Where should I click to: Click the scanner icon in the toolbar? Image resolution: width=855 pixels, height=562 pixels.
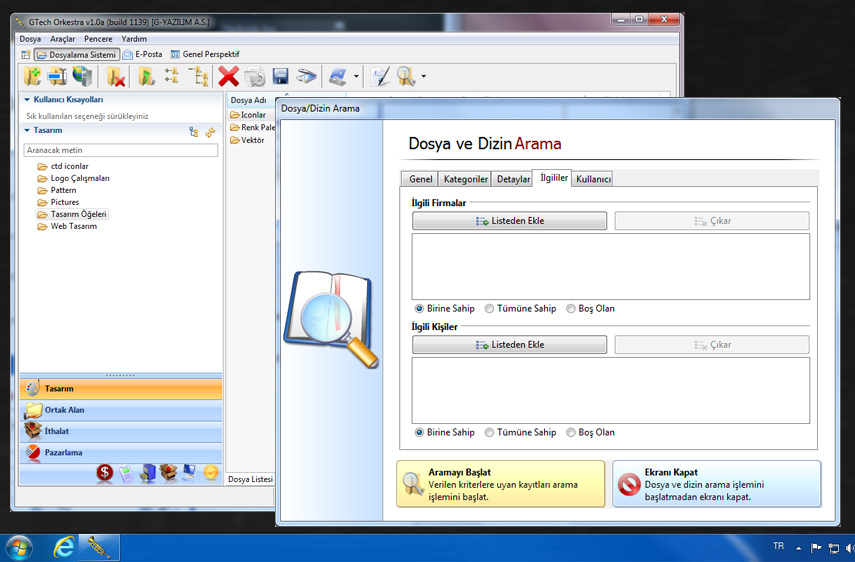click(306, 76)
